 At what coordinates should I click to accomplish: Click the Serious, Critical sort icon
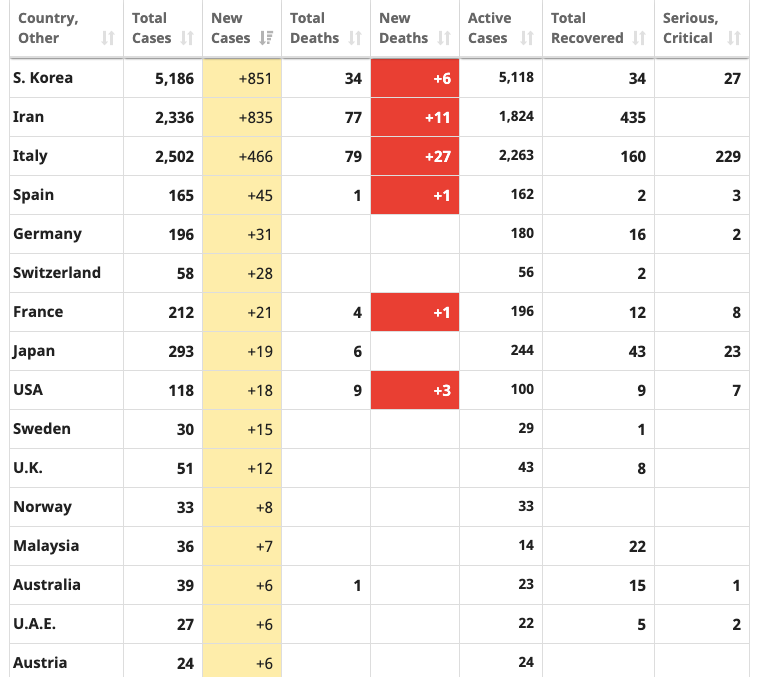(734, 38)
